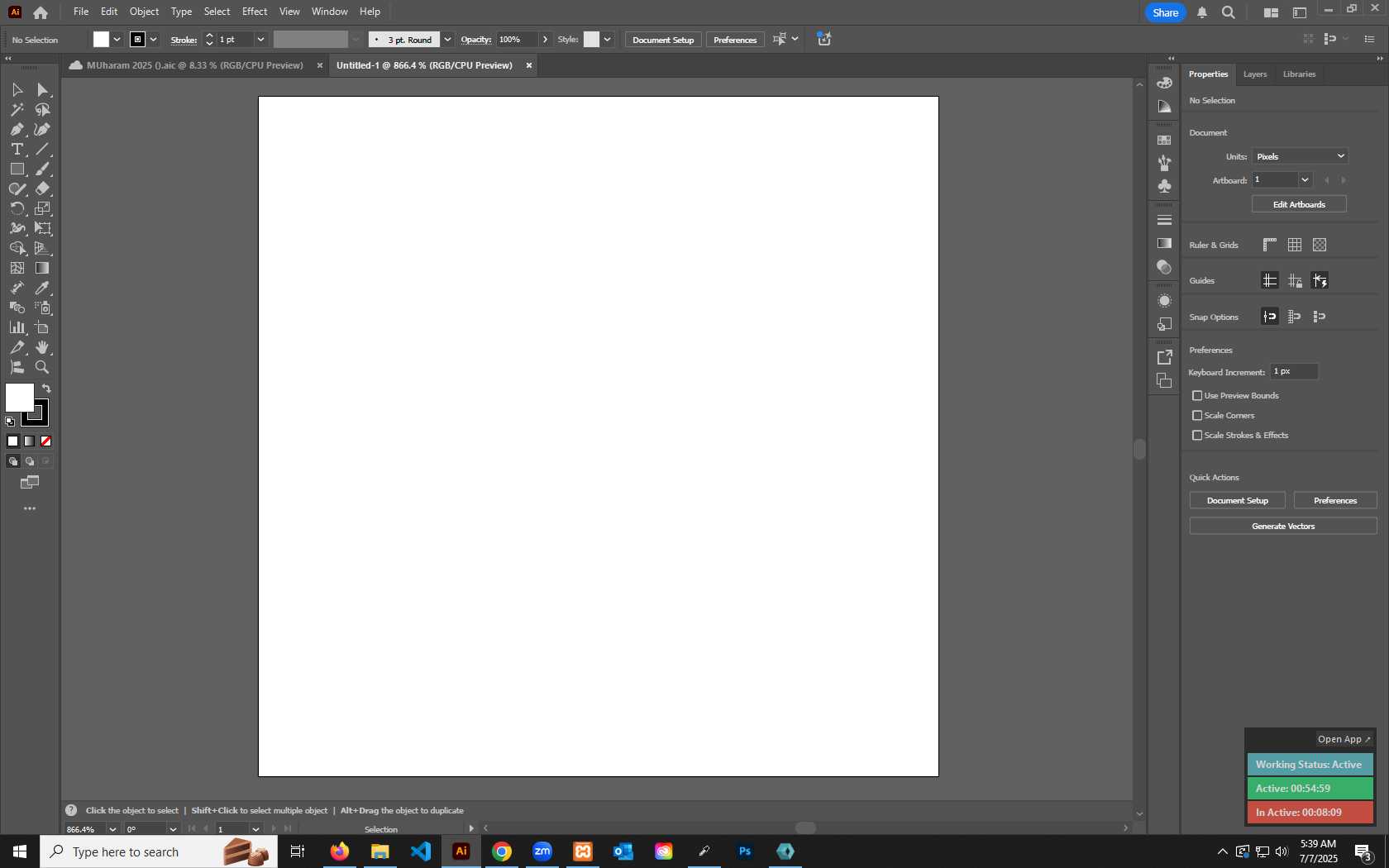Select the Zoom tool

[x=43, y=367]
